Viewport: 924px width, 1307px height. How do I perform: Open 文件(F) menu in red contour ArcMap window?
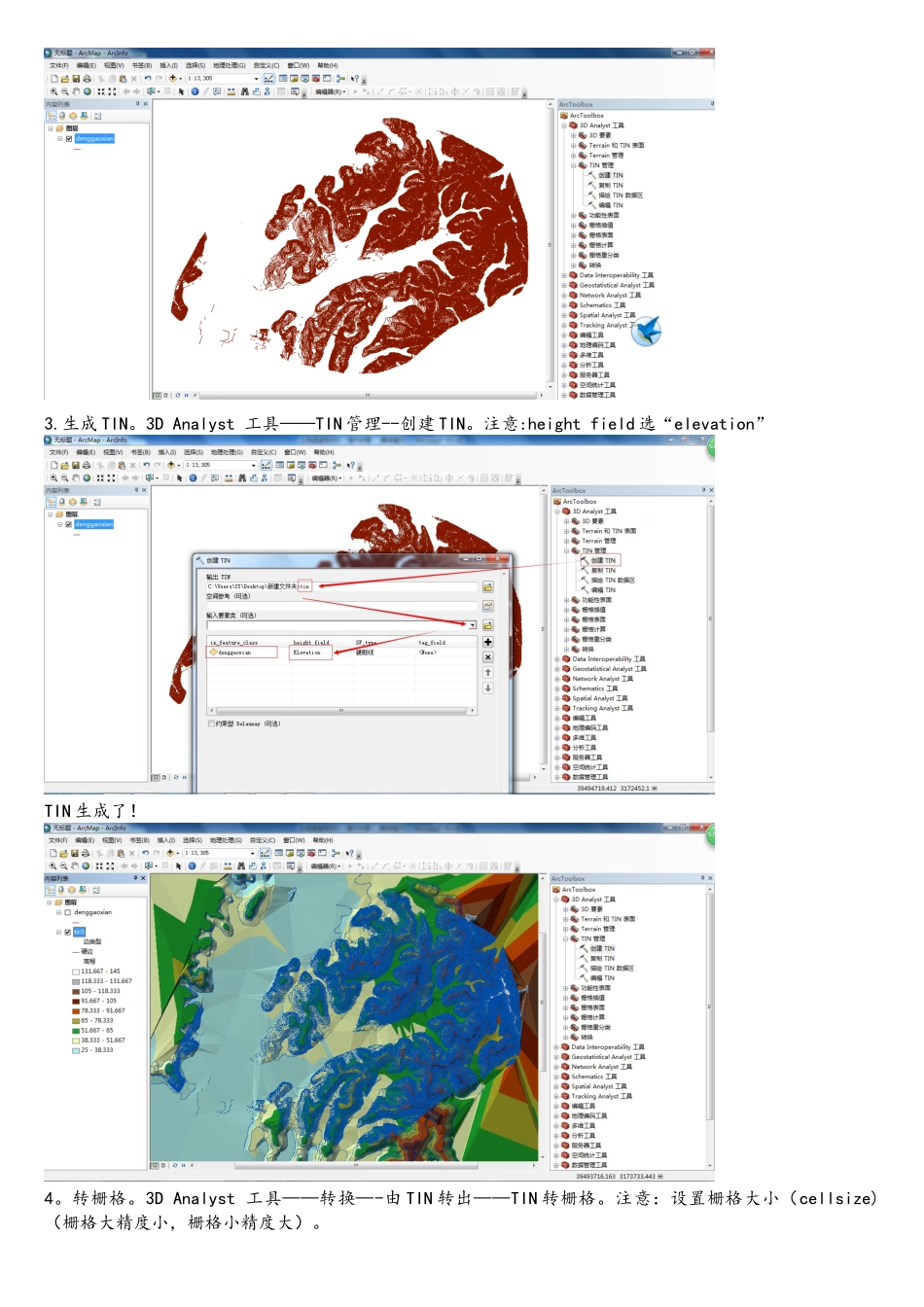tap(59, 66)
